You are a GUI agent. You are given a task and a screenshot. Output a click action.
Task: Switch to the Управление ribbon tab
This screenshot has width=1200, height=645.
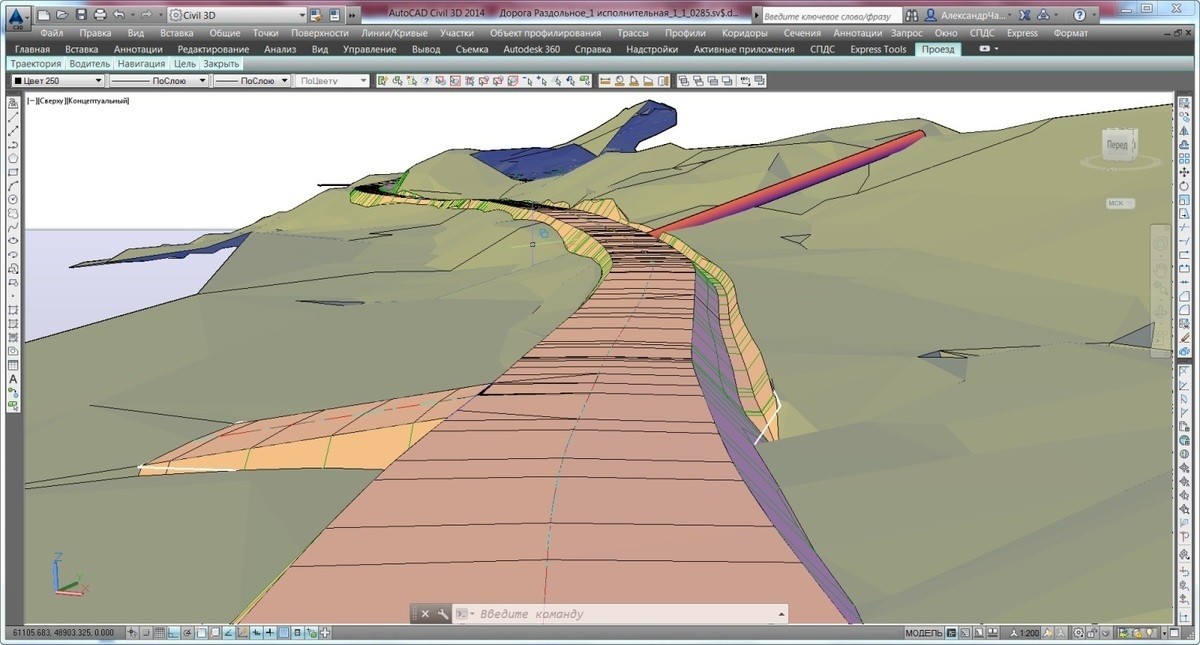pos(369,49)
